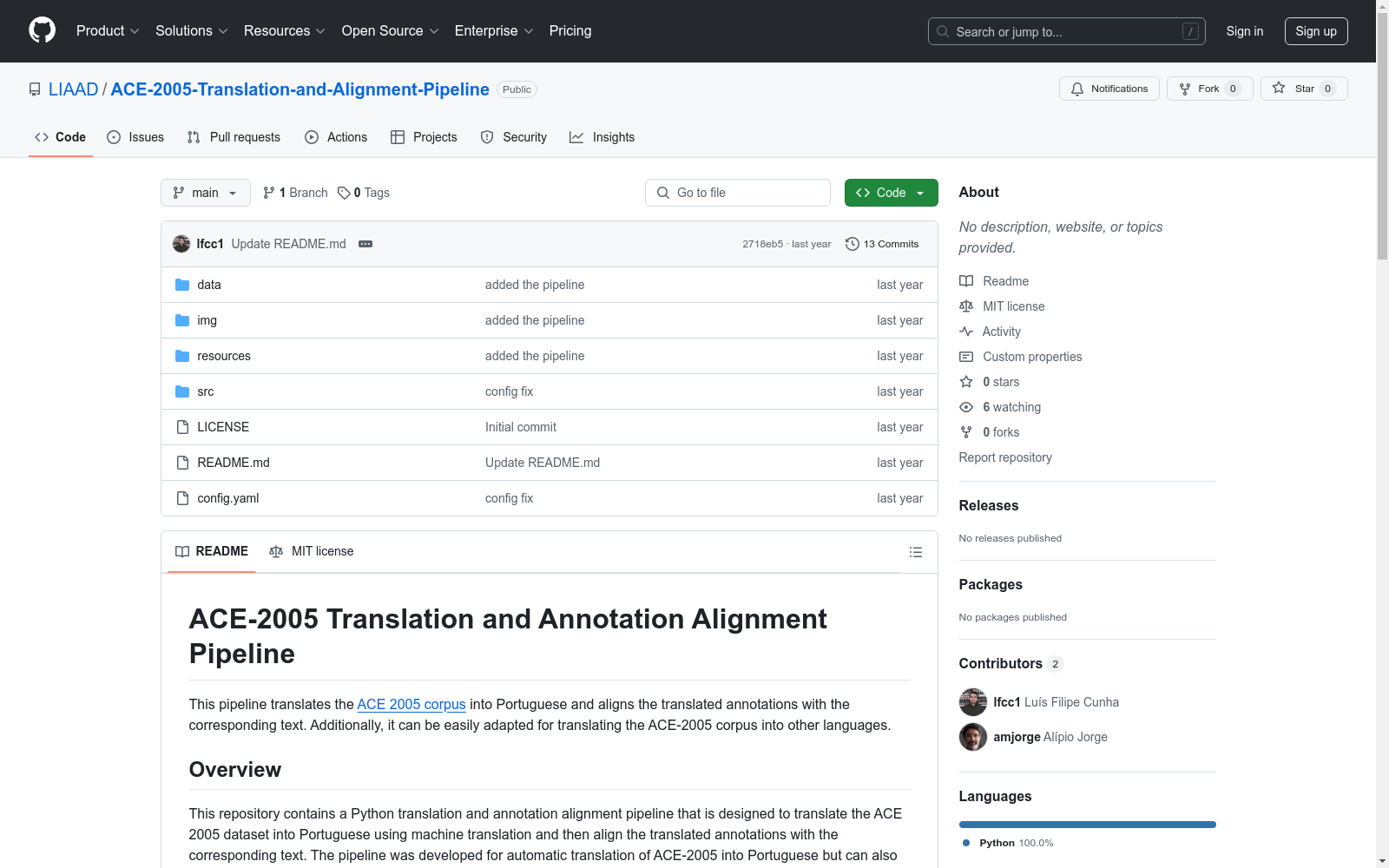This screenshot has height=868, width=1389.
Task: Switch to the Security tab
Action: point(514,137)
